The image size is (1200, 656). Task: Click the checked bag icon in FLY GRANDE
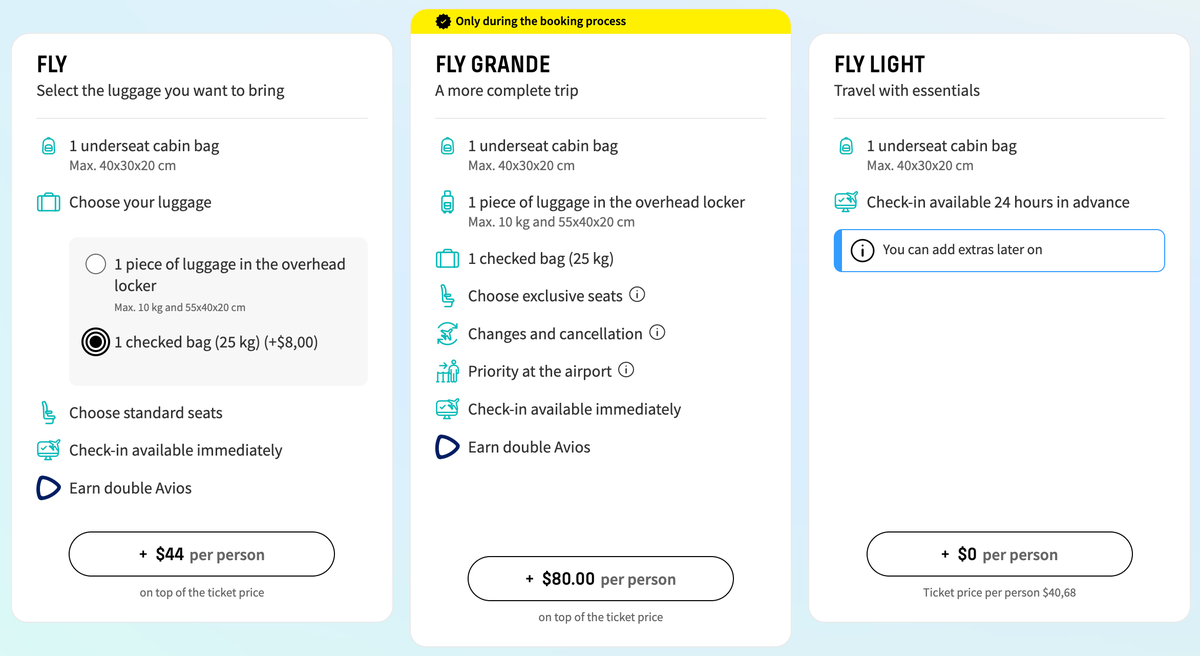pos(446,258)
